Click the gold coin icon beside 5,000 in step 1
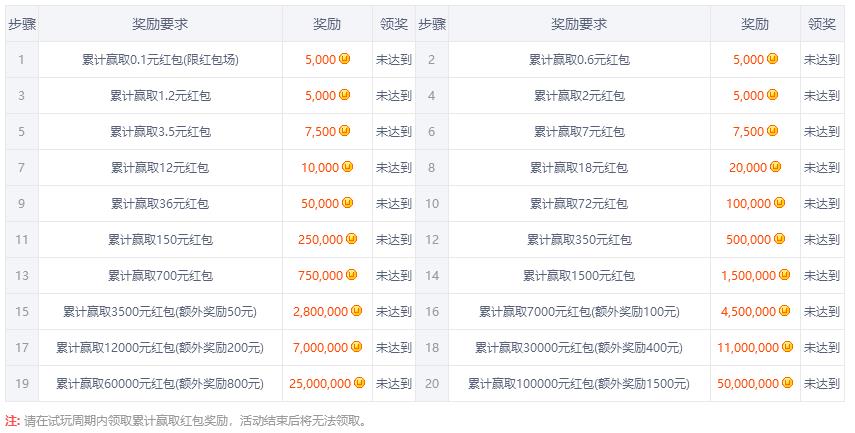 [x=345, y=59]
